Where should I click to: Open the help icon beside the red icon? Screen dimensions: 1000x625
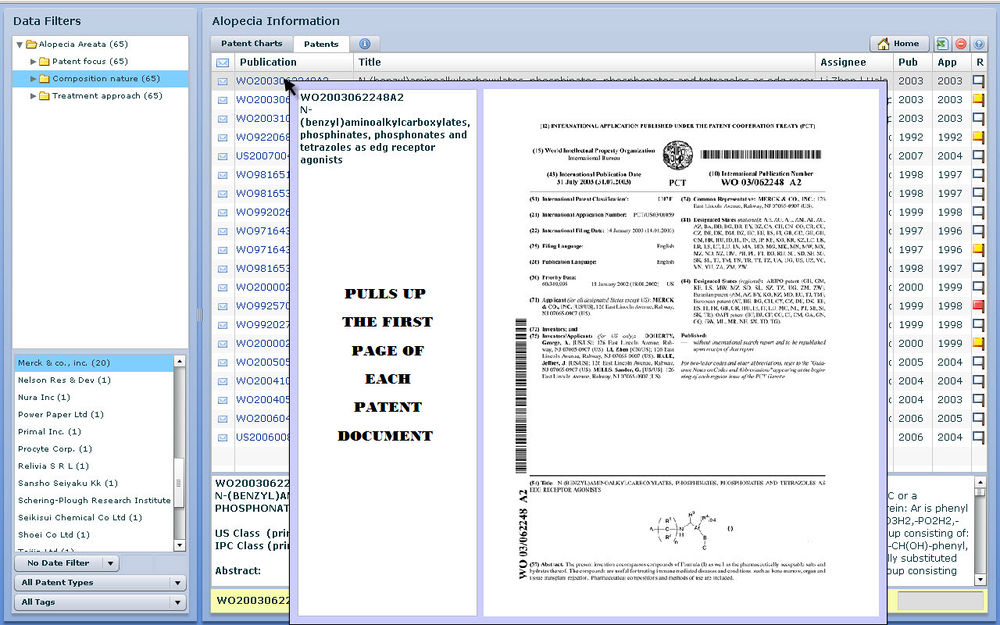coord(979,44)
